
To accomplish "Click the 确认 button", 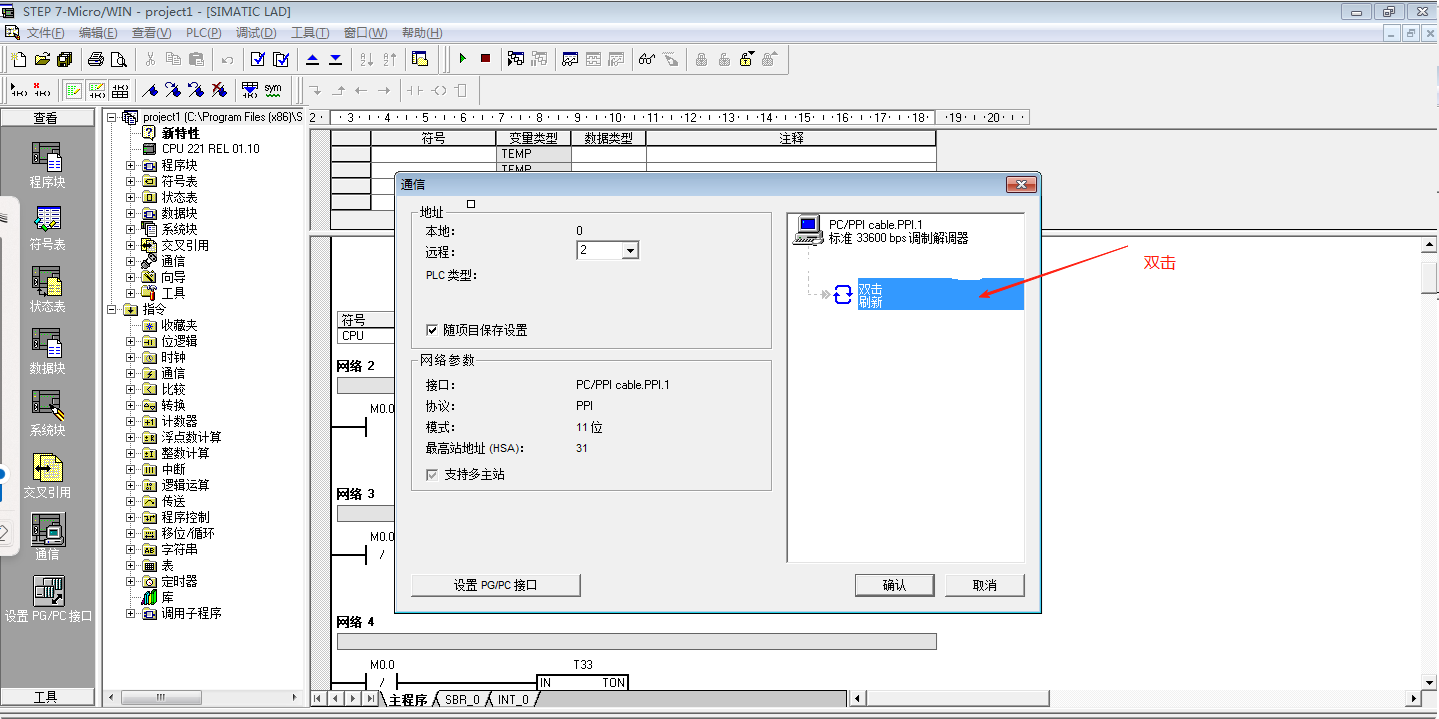I will (x=894, y=585).
